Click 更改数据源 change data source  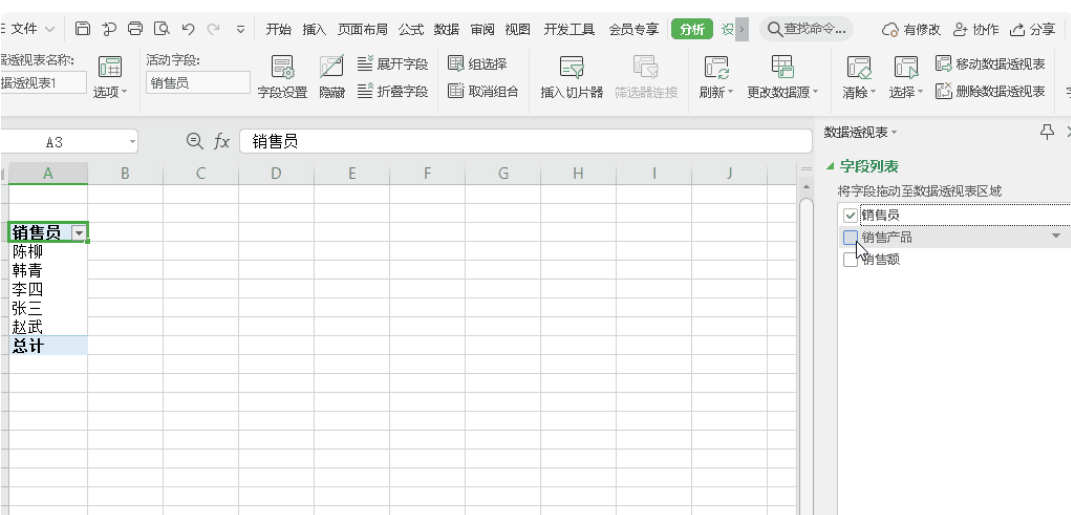pyautogui.click(x=783, y=77)
